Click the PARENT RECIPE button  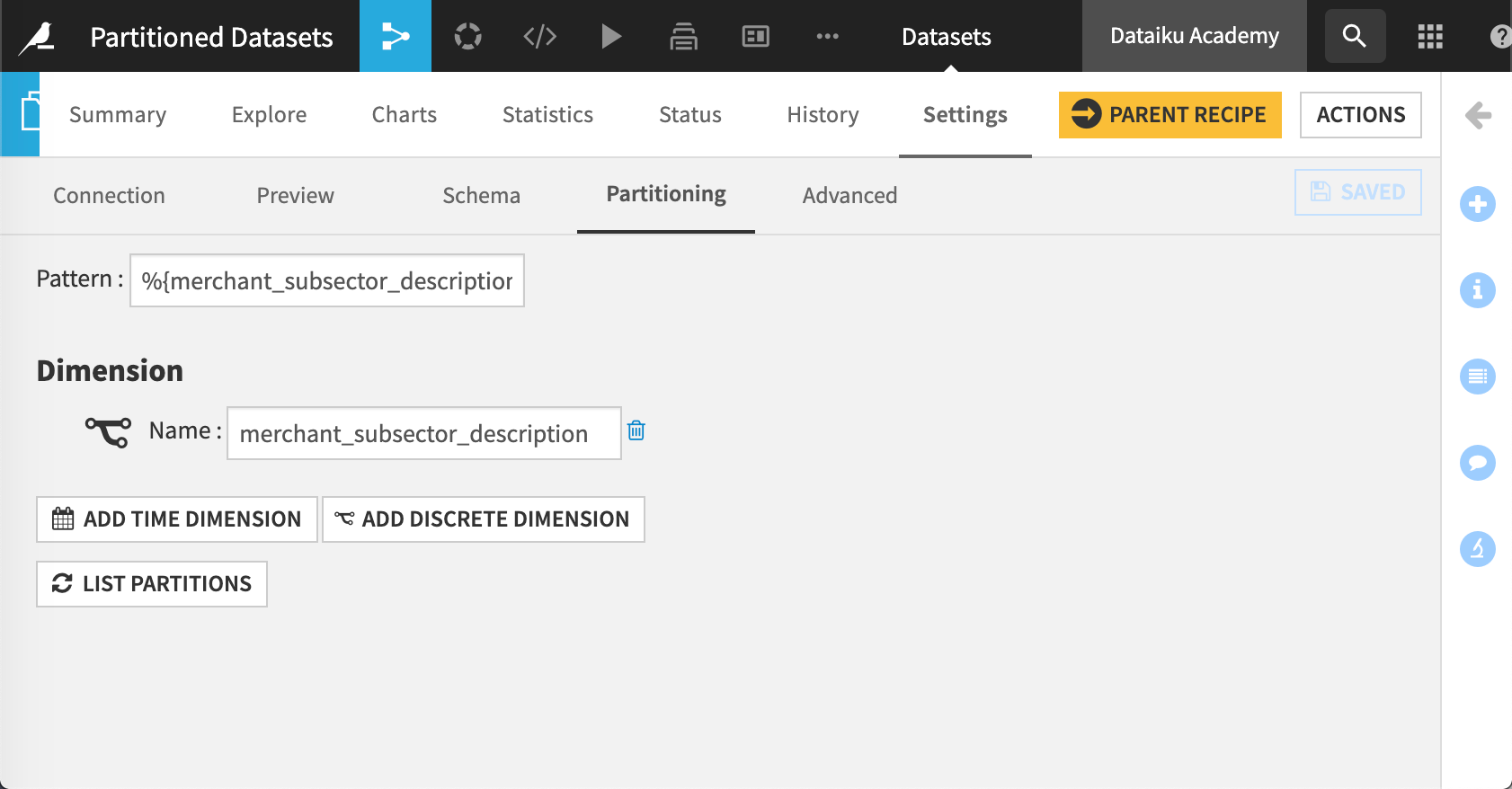point(1170,115)
